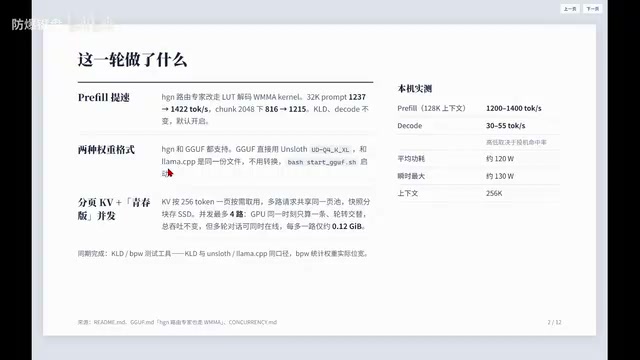
Task: Click the page indicator 2 / 12
Action: [554, 322]
